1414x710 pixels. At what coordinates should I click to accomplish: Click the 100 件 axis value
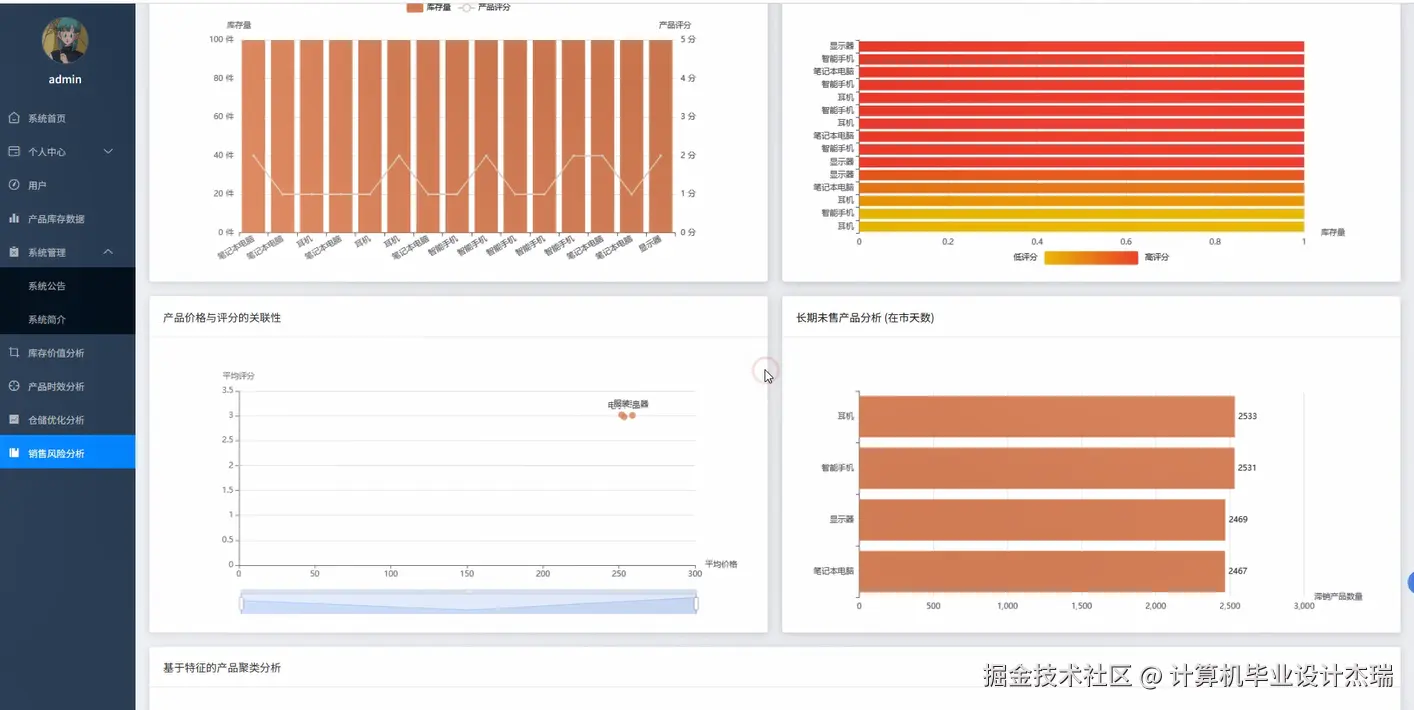click(x=222, y=39)
